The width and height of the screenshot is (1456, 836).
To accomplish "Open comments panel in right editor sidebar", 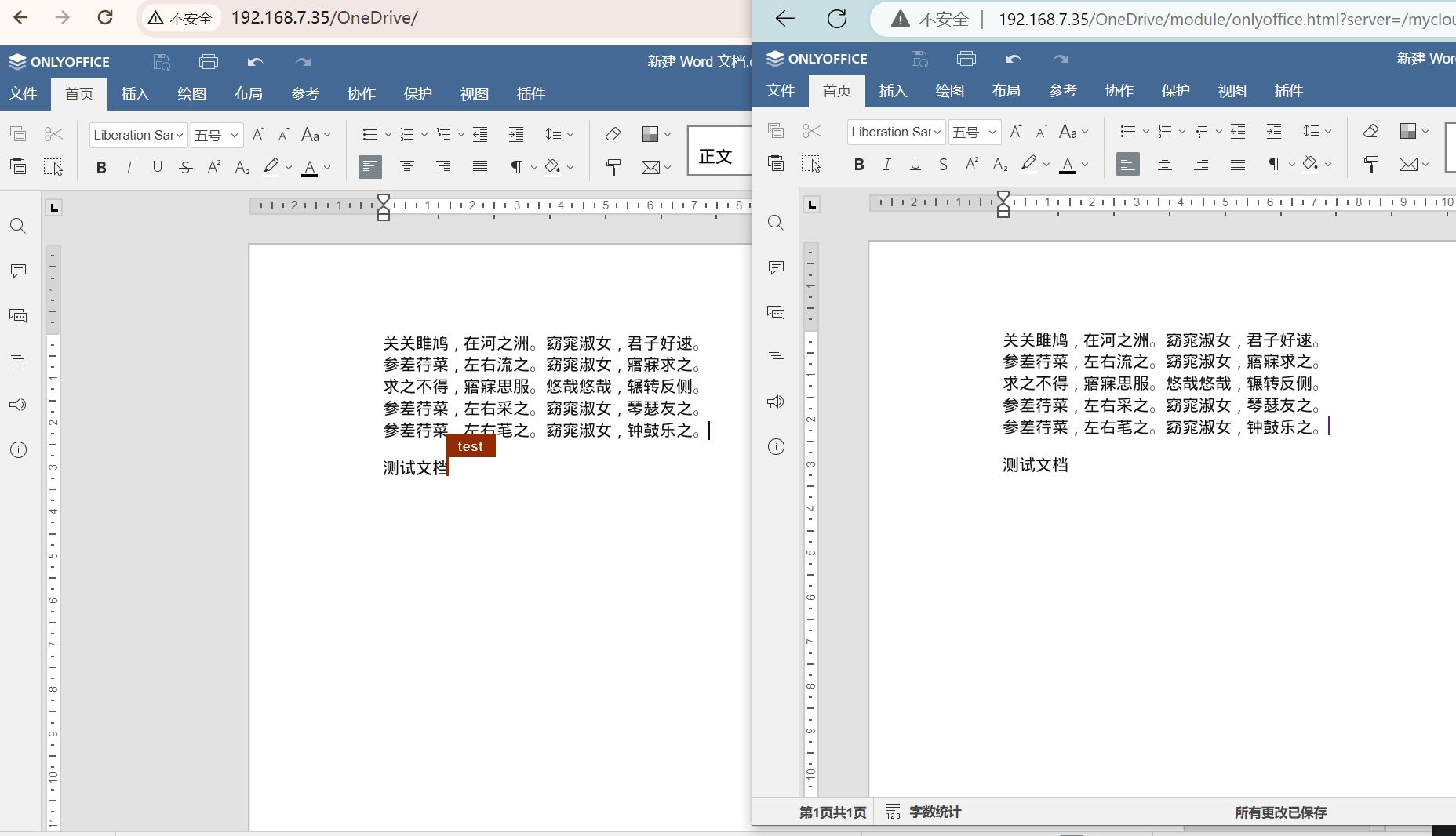I will [776, 268].
